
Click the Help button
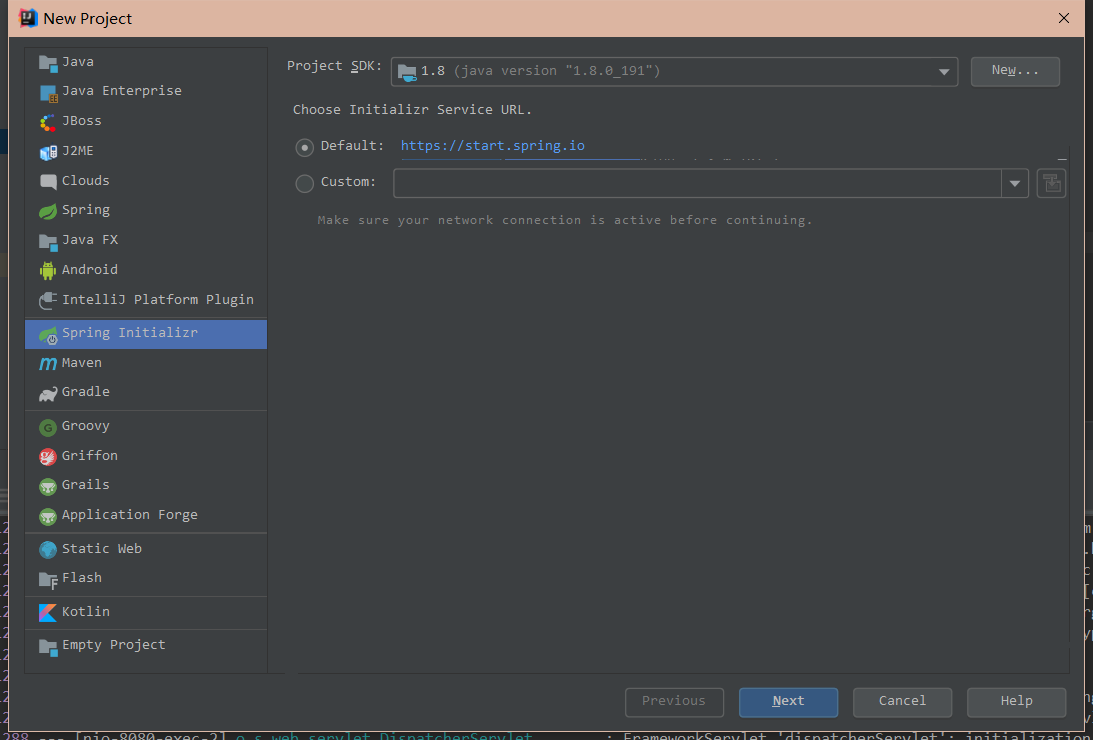tap(1016, 702)
